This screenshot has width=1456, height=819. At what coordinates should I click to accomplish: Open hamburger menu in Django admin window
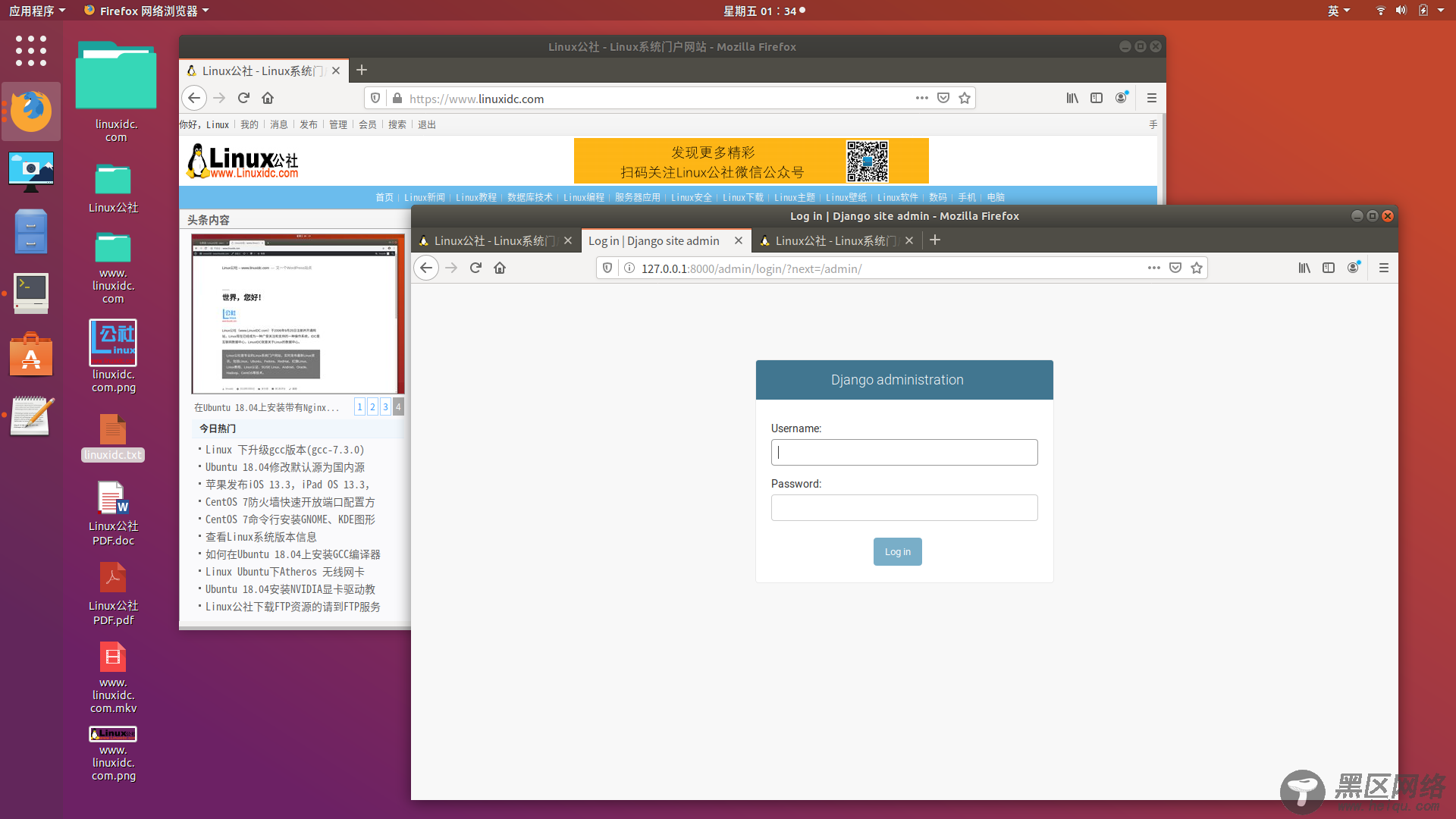coord(1384,268)
